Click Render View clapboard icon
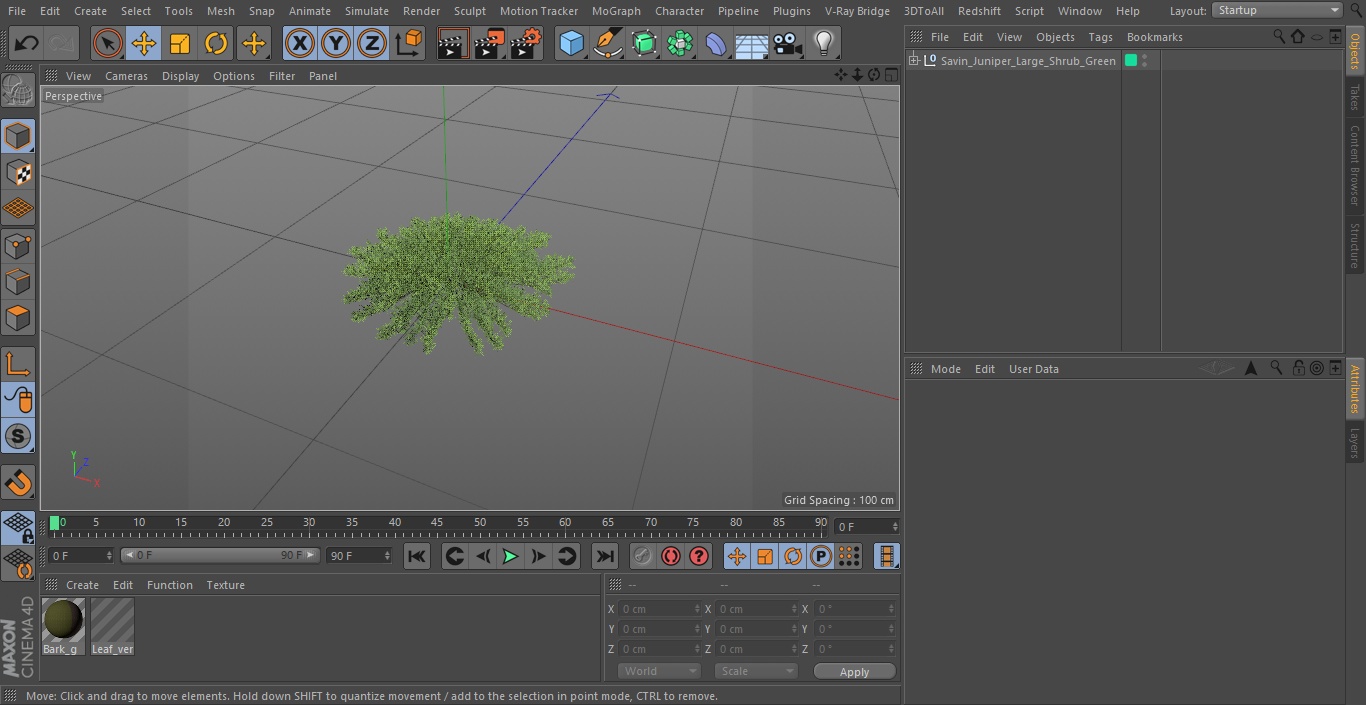1366x705 pixels. point(453,43)
